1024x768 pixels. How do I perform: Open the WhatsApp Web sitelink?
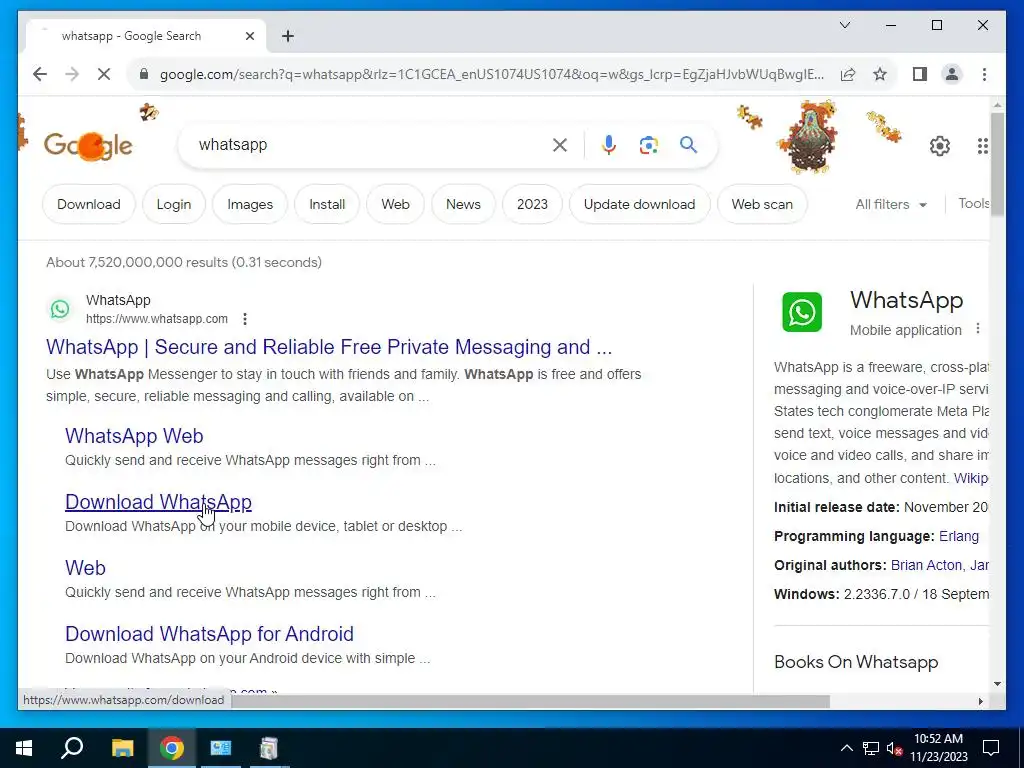[x=134, y=436]
